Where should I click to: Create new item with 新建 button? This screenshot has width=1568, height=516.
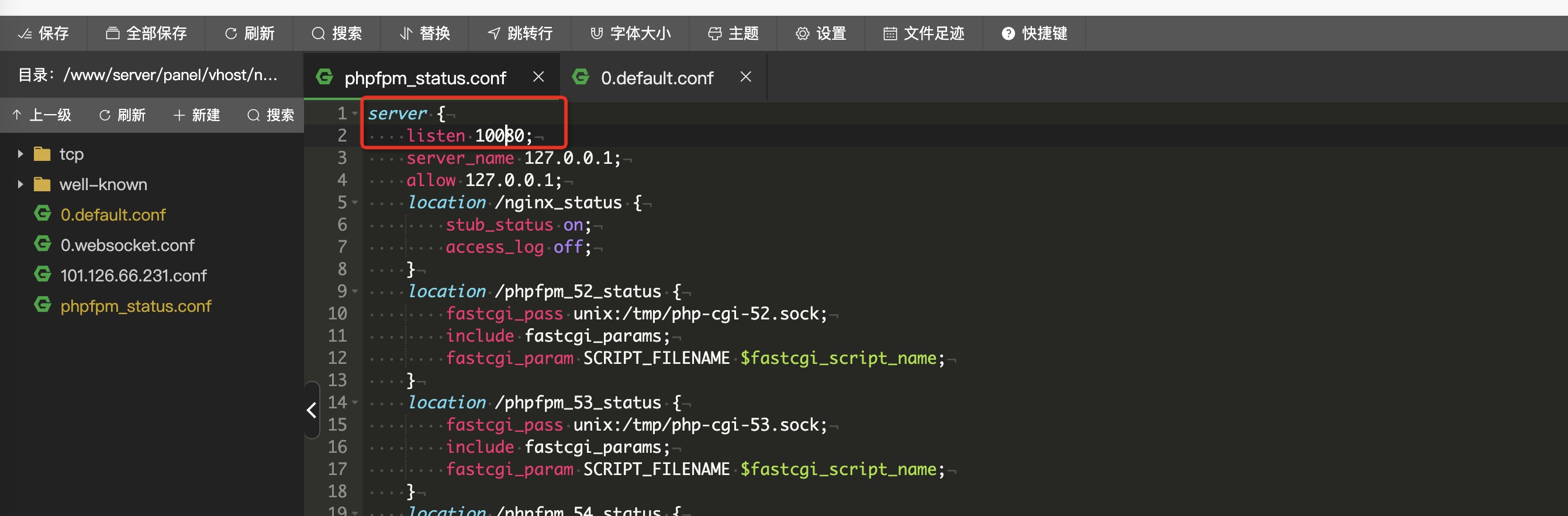pos(196,115)
